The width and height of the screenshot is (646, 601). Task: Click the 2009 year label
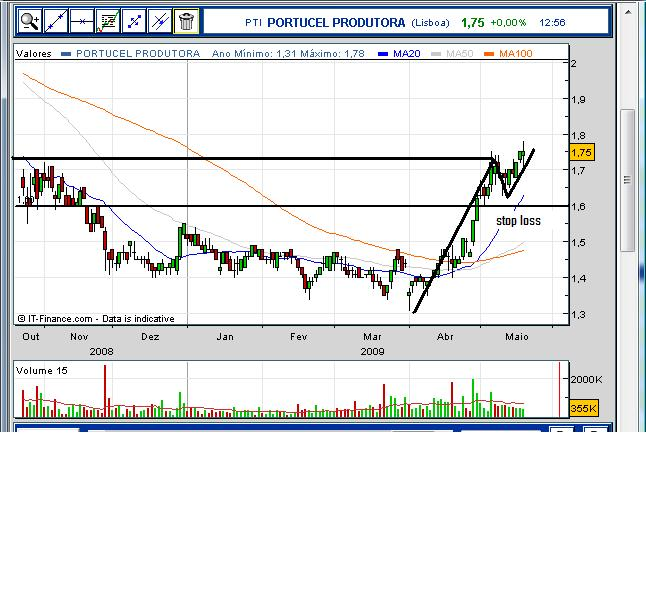click(372, 351)
